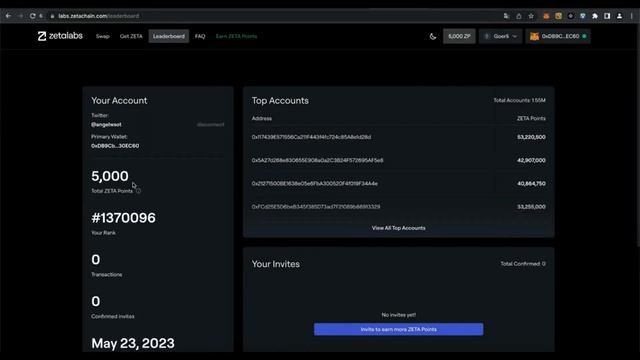Click the May 23, 2023 date text
Image resolution: width=640 pixels, height=360 pixels.
coord(133,343)
